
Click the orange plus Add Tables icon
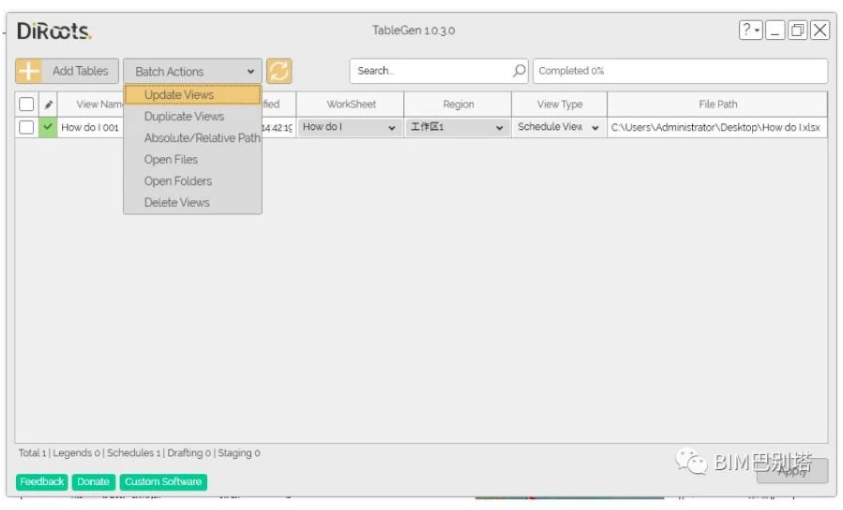tap(29, 71)
